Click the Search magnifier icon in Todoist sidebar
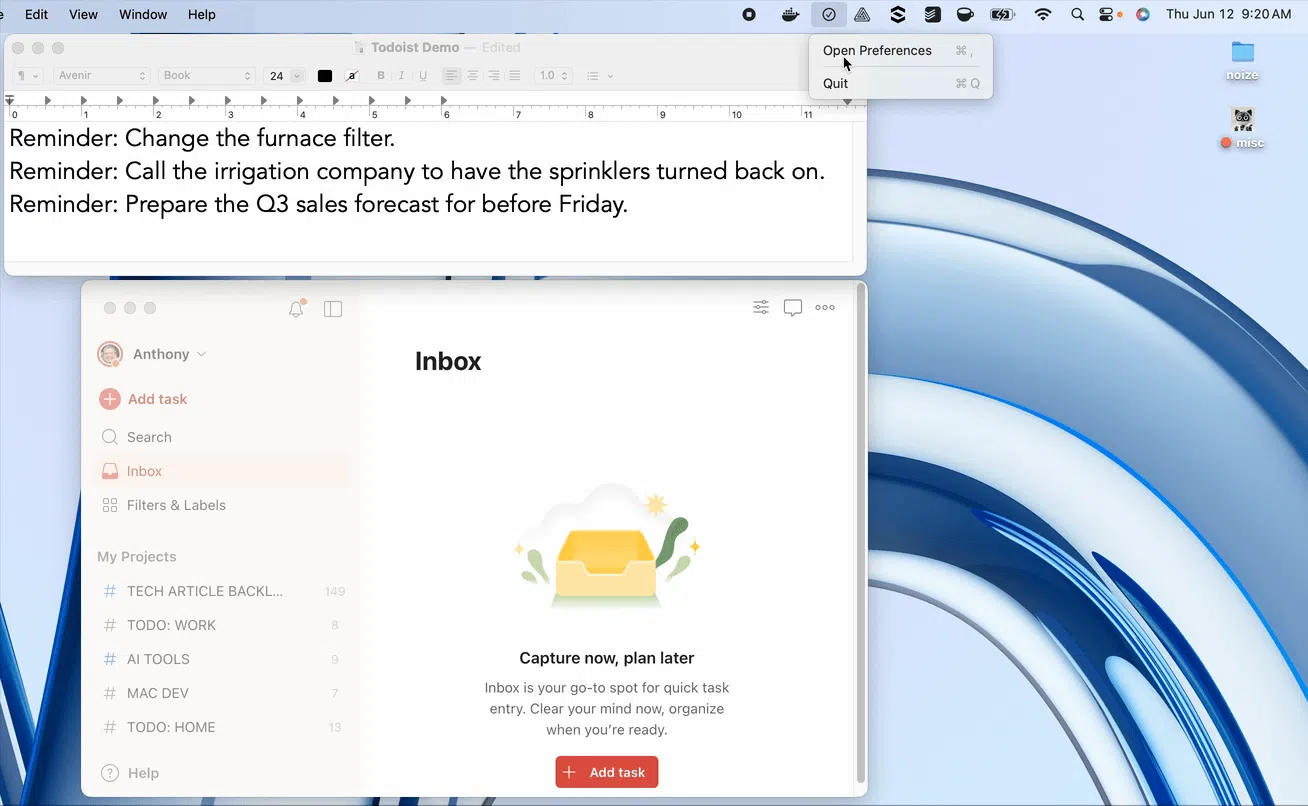 coord(110,437)
